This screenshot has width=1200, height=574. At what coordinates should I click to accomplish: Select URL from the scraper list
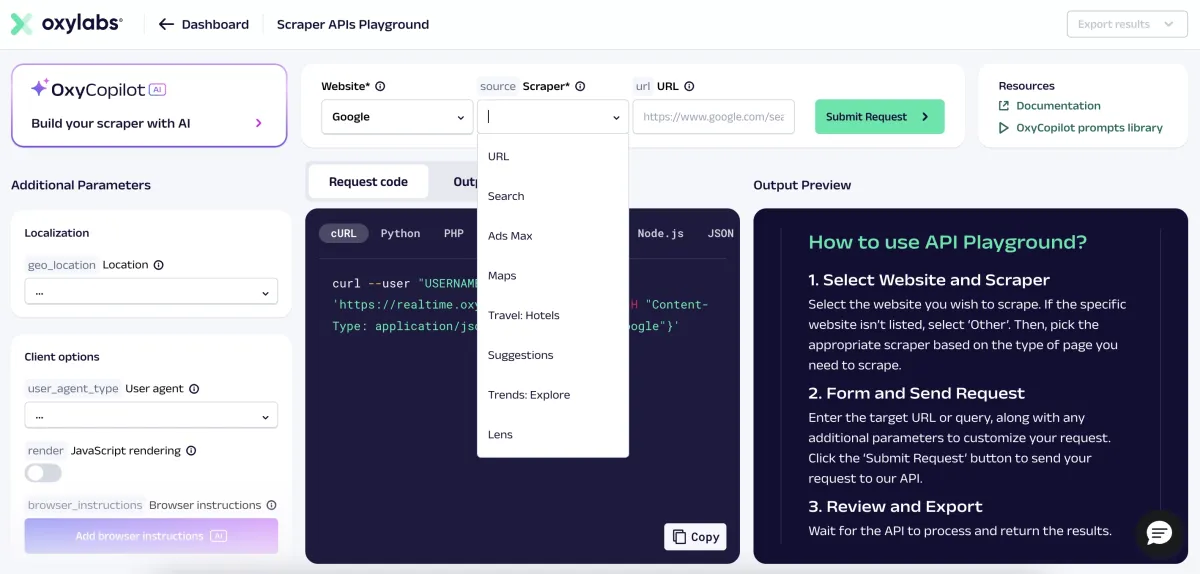click(553, 156)
